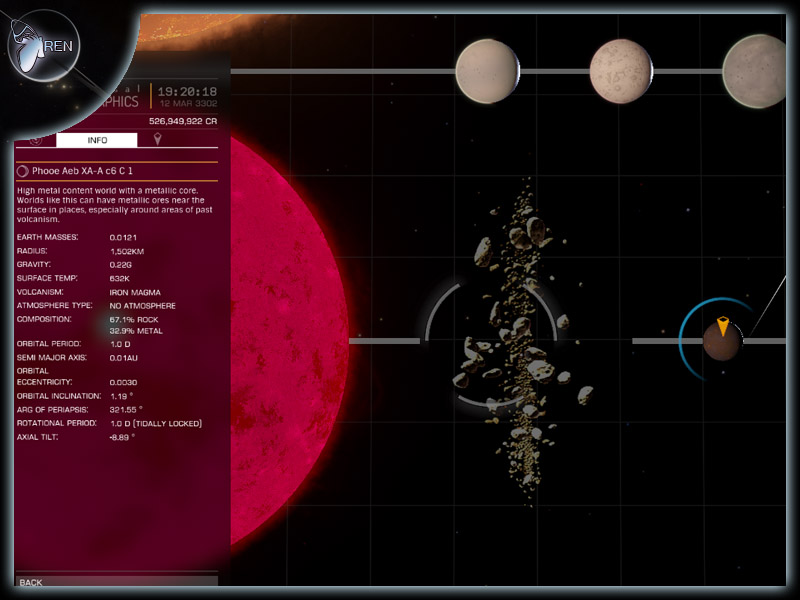Click the BACK button
This screenshot has height=600, width=800.
pyautogui.click(x=117, y=582)
